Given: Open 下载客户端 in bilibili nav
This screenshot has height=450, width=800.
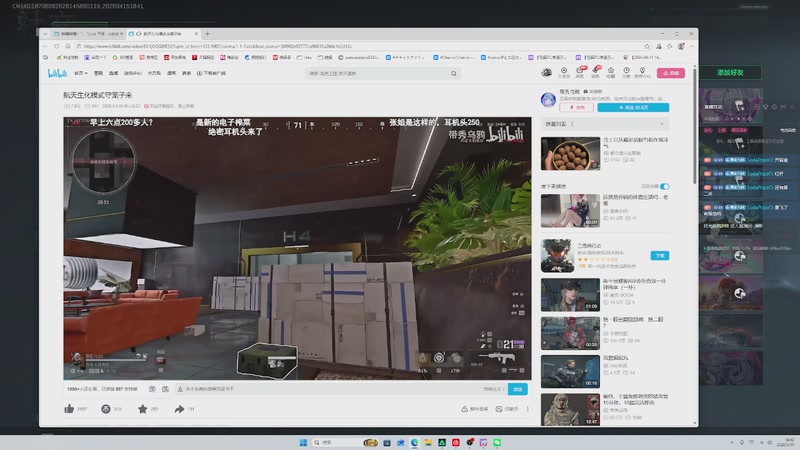Looking at the screenshot, I should [x=211, y=73].
